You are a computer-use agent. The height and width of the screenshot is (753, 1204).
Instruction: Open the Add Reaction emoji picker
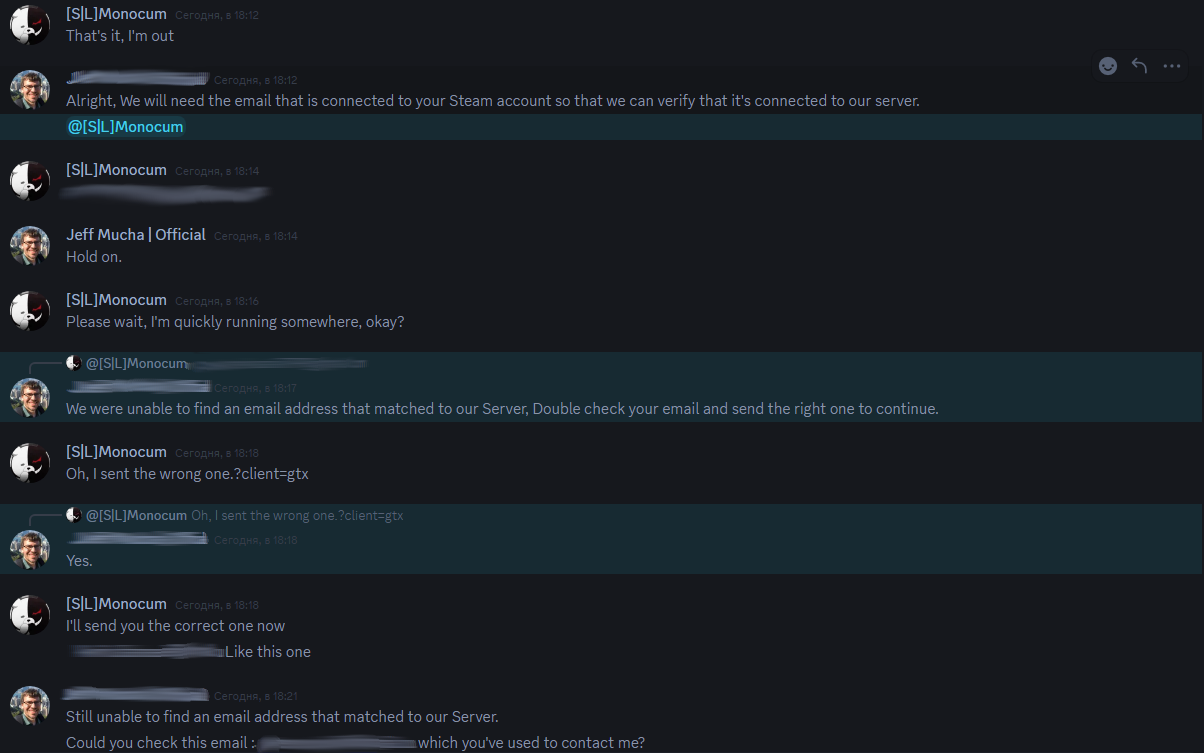point(1108,66)
